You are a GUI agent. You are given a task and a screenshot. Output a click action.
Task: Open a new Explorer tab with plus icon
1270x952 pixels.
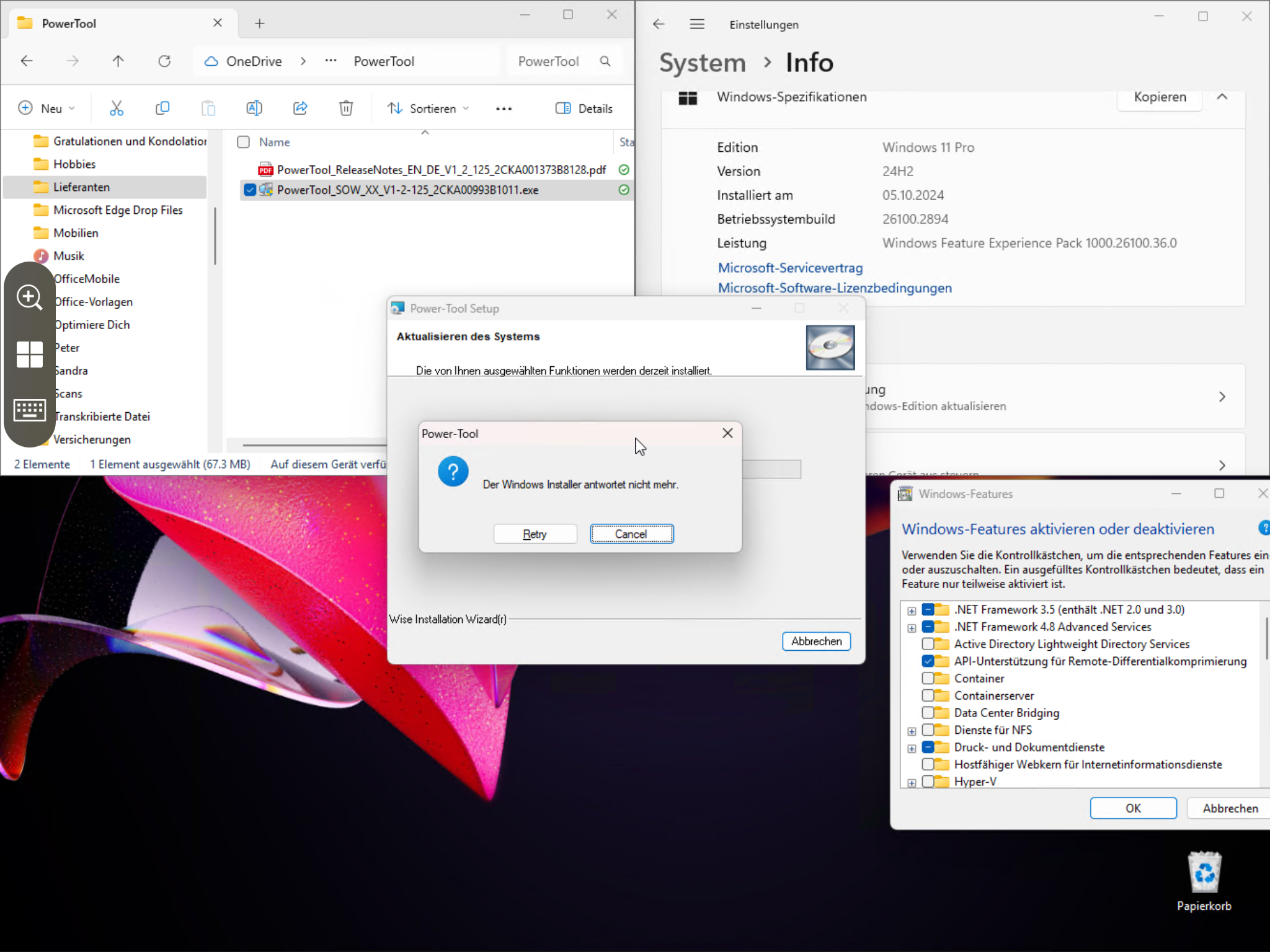(x=260, y=24)
